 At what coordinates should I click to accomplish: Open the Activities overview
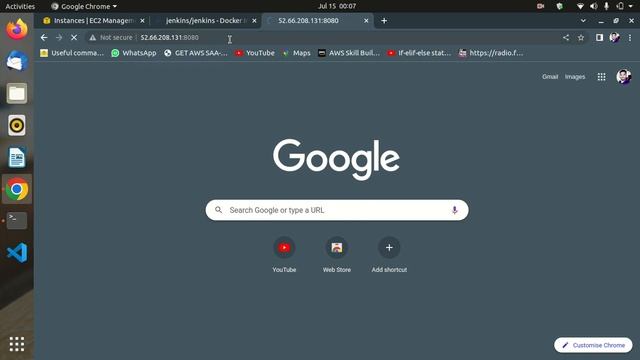(x=20, y=7)
